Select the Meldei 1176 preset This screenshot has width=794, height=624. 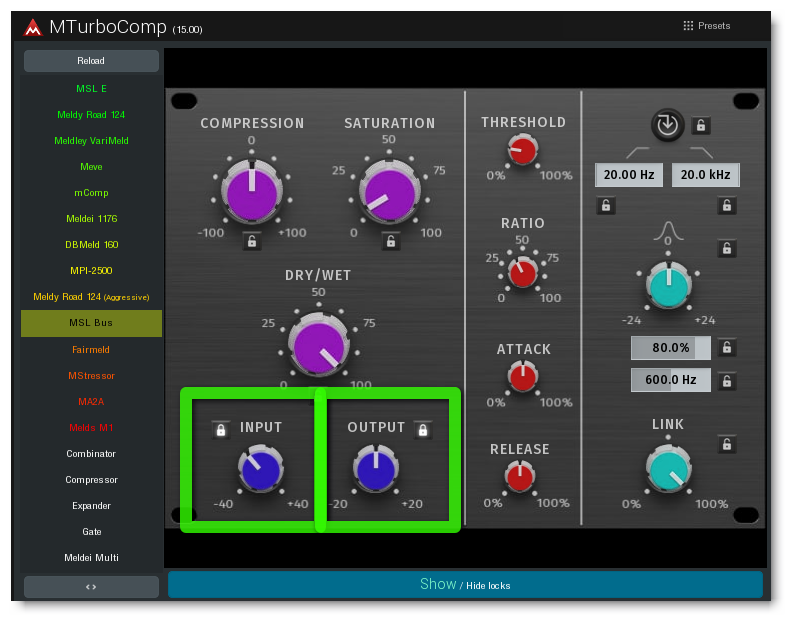[x=91, y=219]
